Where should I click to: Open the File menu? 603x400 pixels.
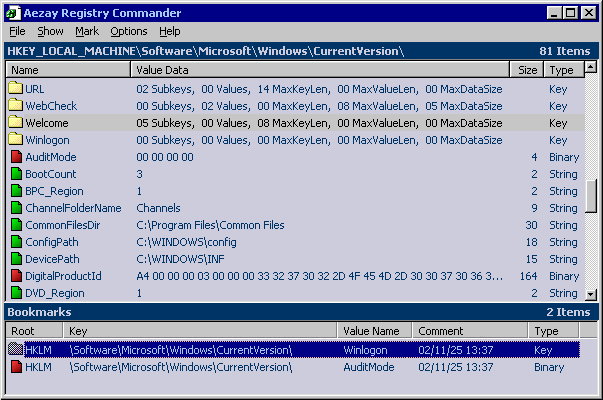(x=17, y=32)
